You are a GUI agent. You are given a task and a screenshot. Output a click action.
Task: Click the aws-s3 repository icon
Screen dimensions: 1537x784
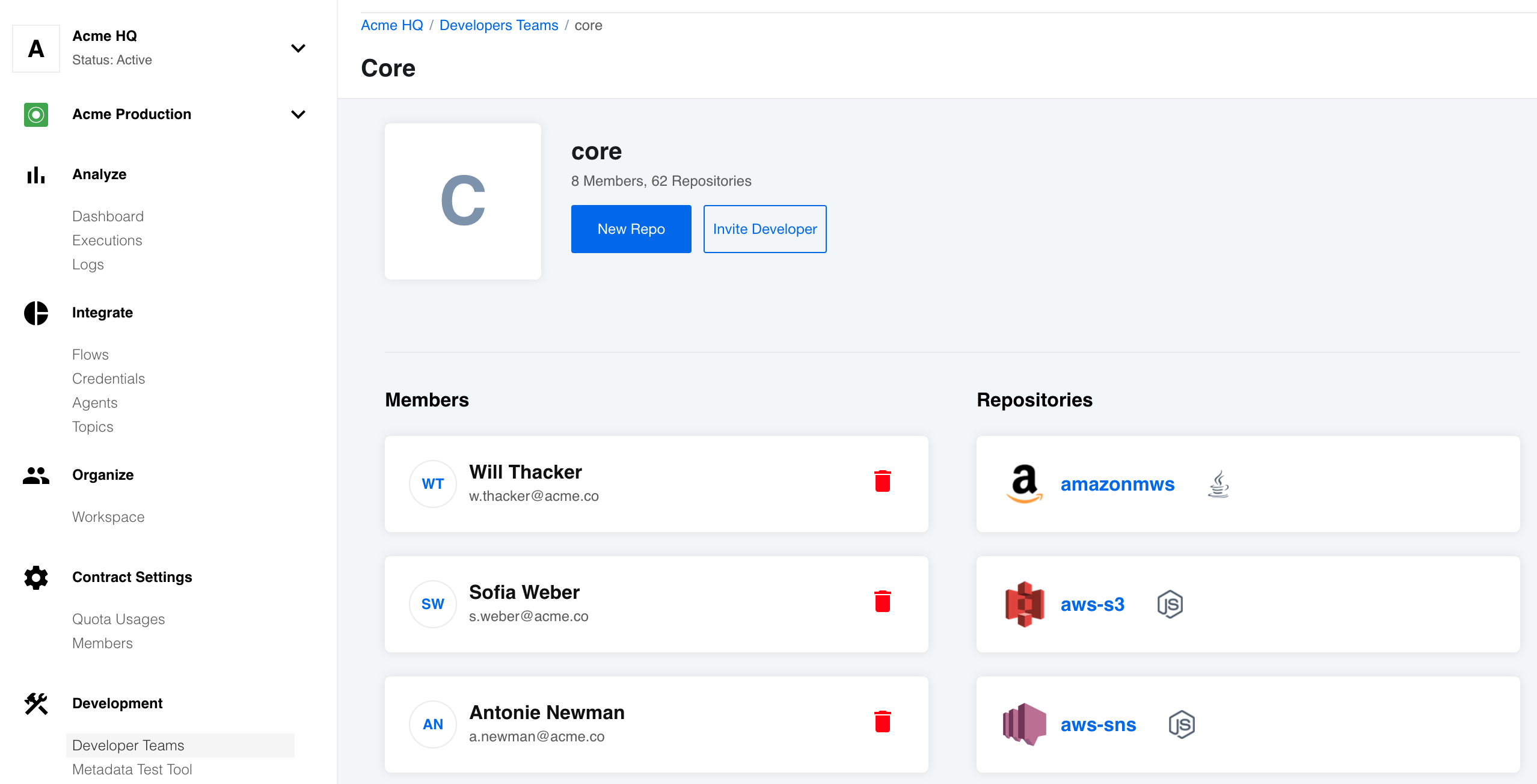tap(1024, 604)
